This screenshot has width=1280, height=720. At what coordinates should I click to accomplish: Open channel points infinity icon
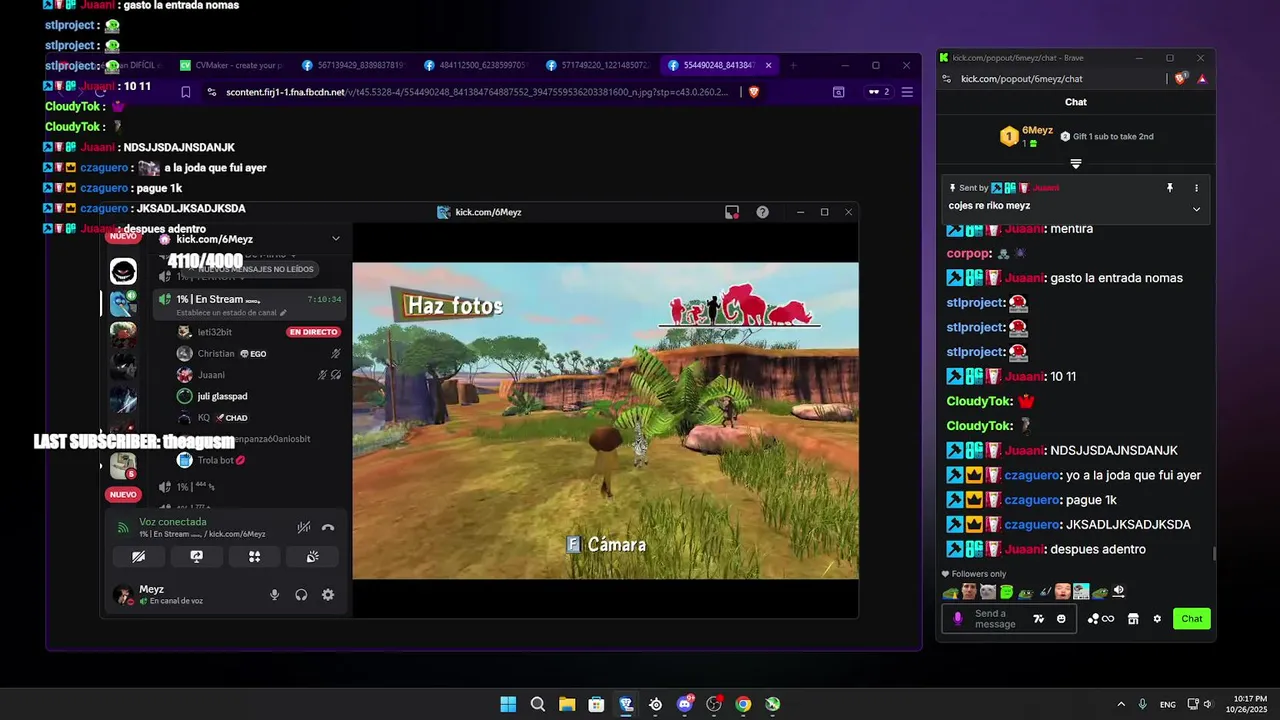click(1100, 619)
